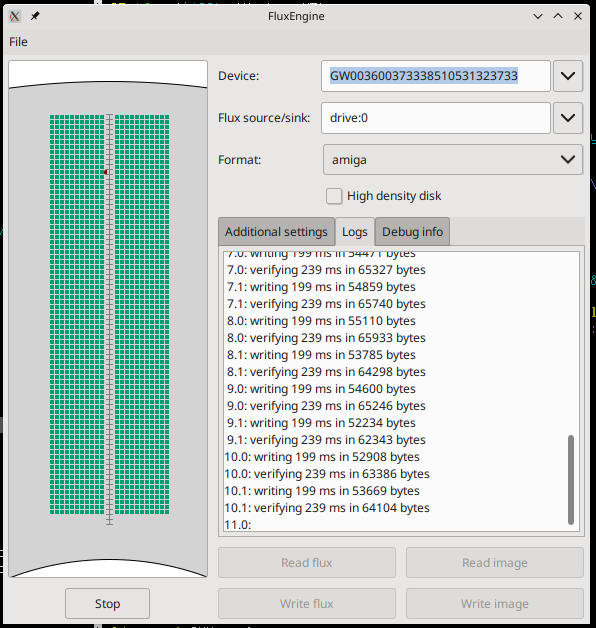Click the 'Flux source/sink:' label
The image size is (596, 628).
pyautogui.click(x=264, y=118)
